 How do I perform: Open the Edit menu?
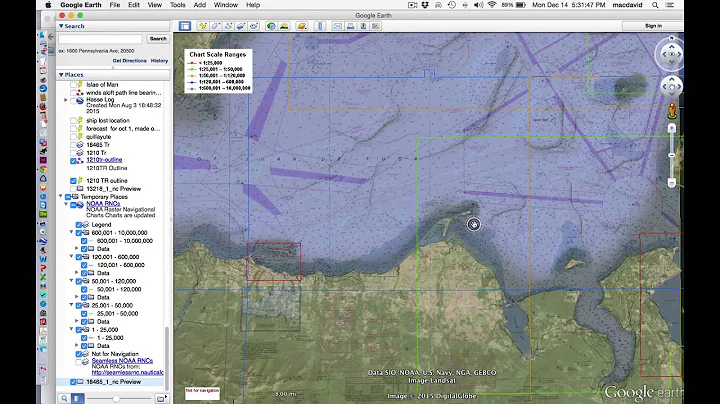click(134, 5)
